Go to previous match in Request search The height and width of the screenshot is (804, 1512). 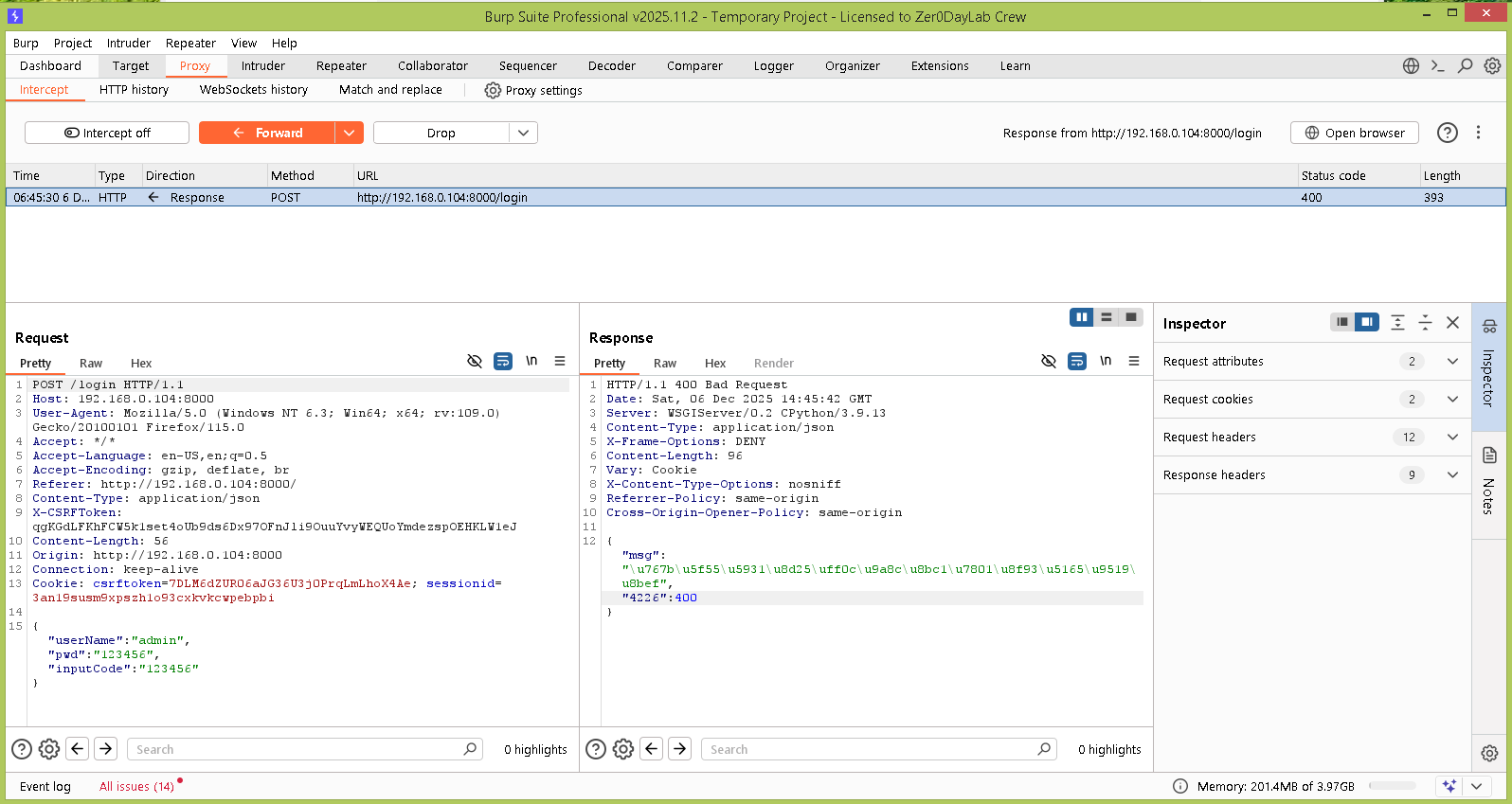(x=78, y=749)
